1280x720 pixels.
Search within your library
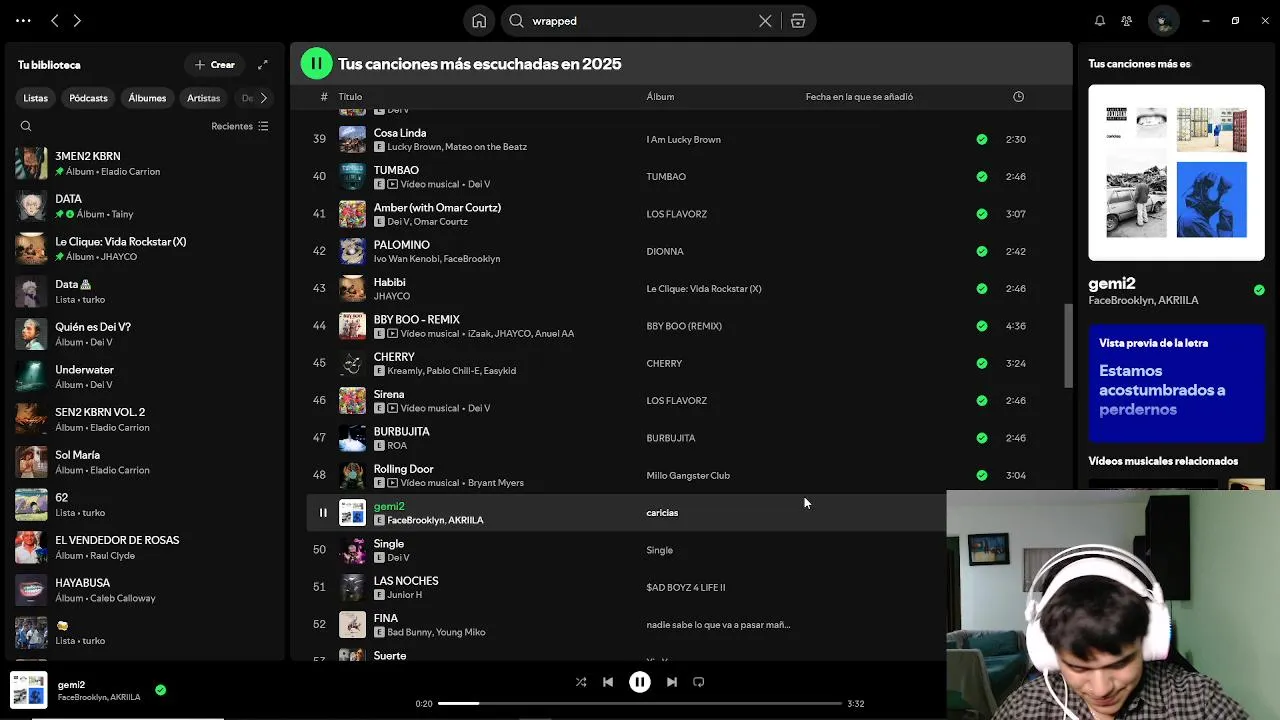[x=26, y=126]
